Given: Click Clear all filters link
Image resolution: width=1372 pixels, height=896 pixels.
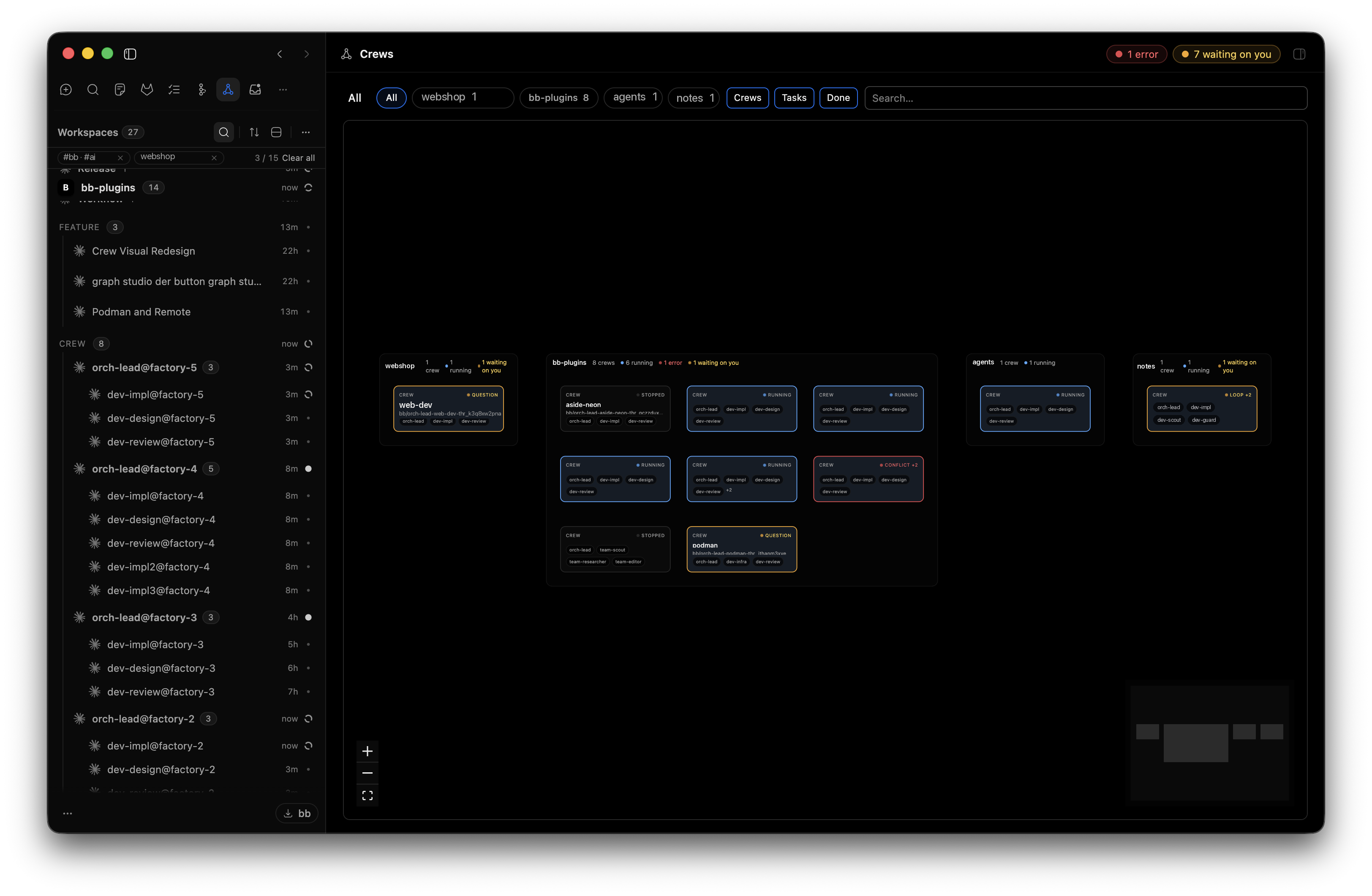Looking at the screenshot, I should pyautogui.click(x=298, y=157).
